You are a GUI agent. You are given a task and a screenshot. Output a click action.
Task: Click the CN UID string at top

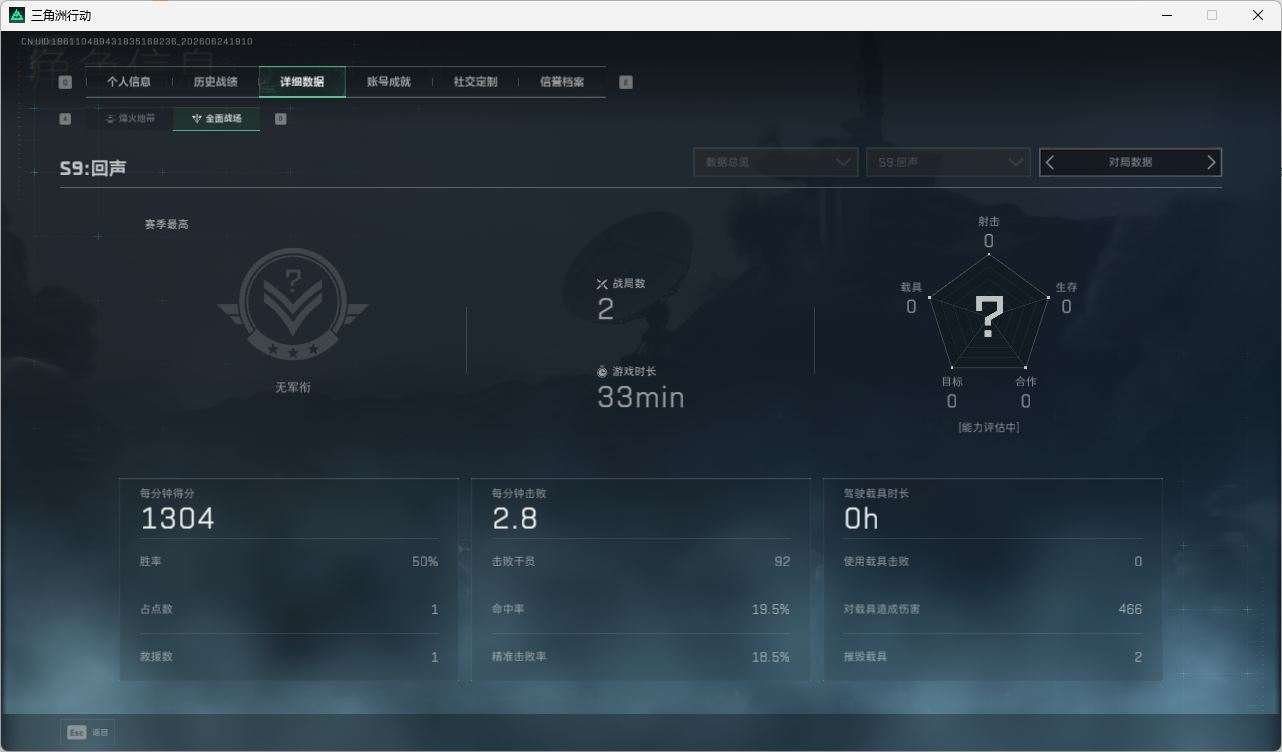pos(137,42)
